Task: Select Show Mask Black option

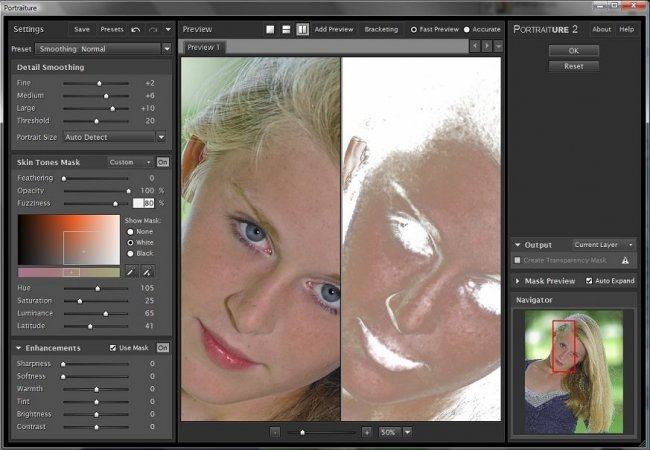Action: 130,253
